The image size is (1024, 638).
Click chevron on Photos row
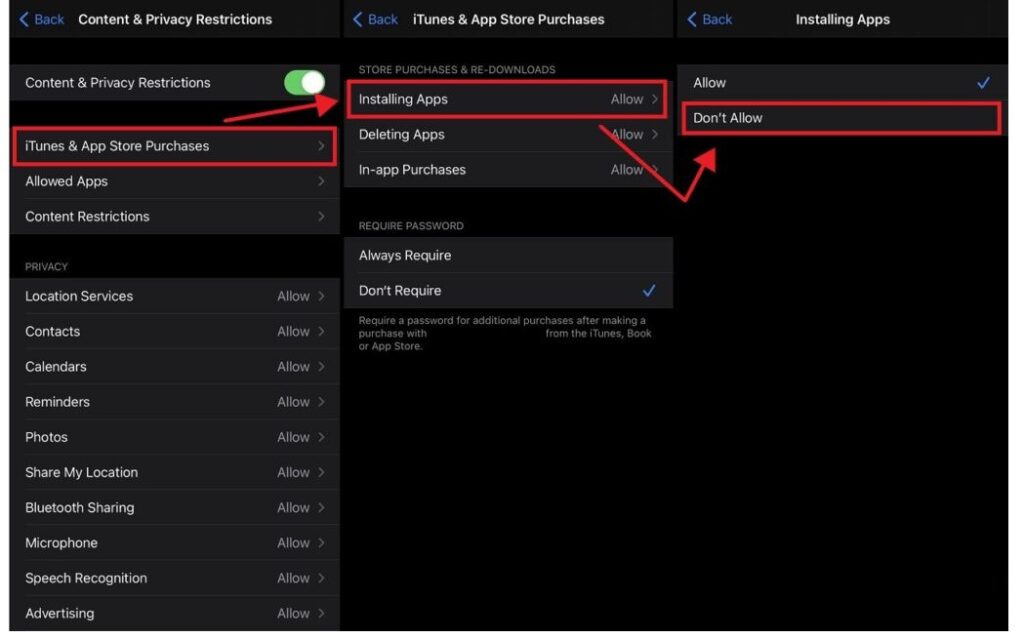tap(321, 438)
